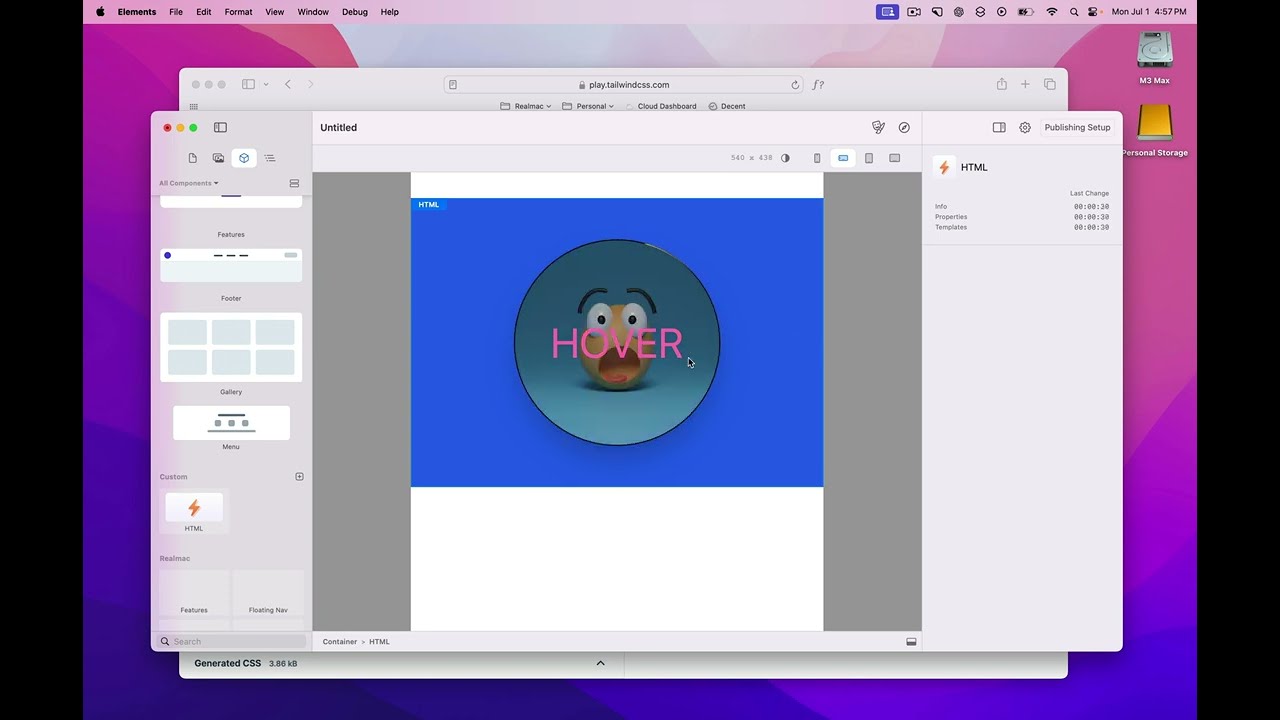
Task: Open the Window menu
Action: coord(313,12)
